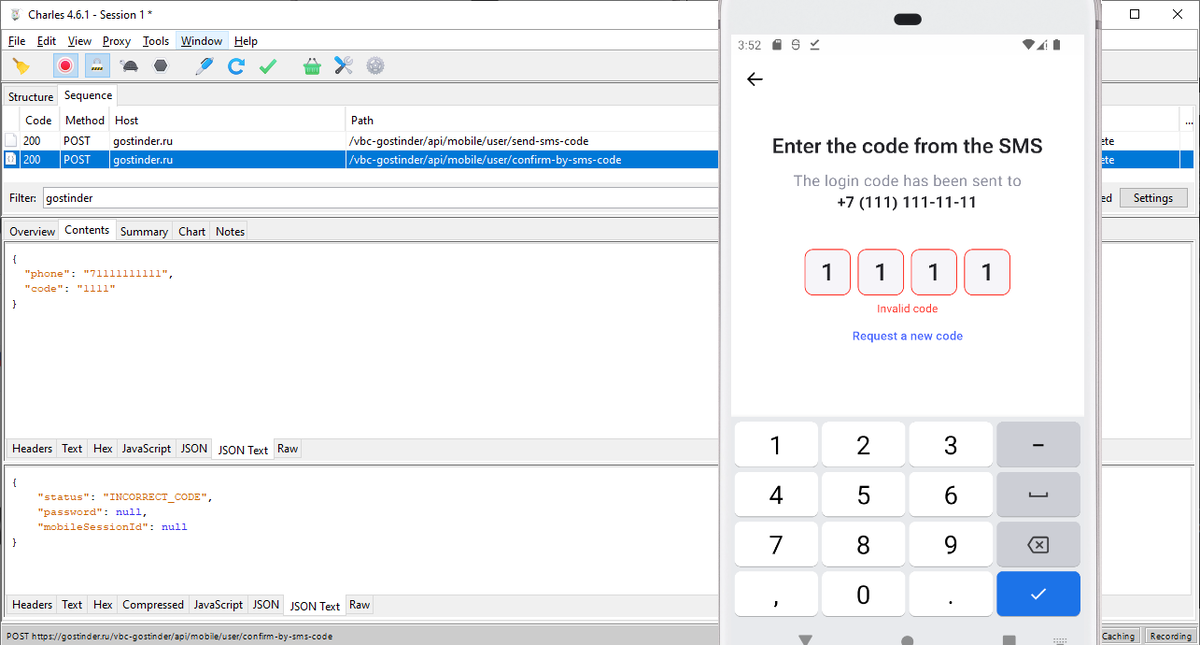Image resolution: width=1200 pixels, height=645 pixels.
Task: Toggle SSL proxying padlock icon
Action: point(97,66)
